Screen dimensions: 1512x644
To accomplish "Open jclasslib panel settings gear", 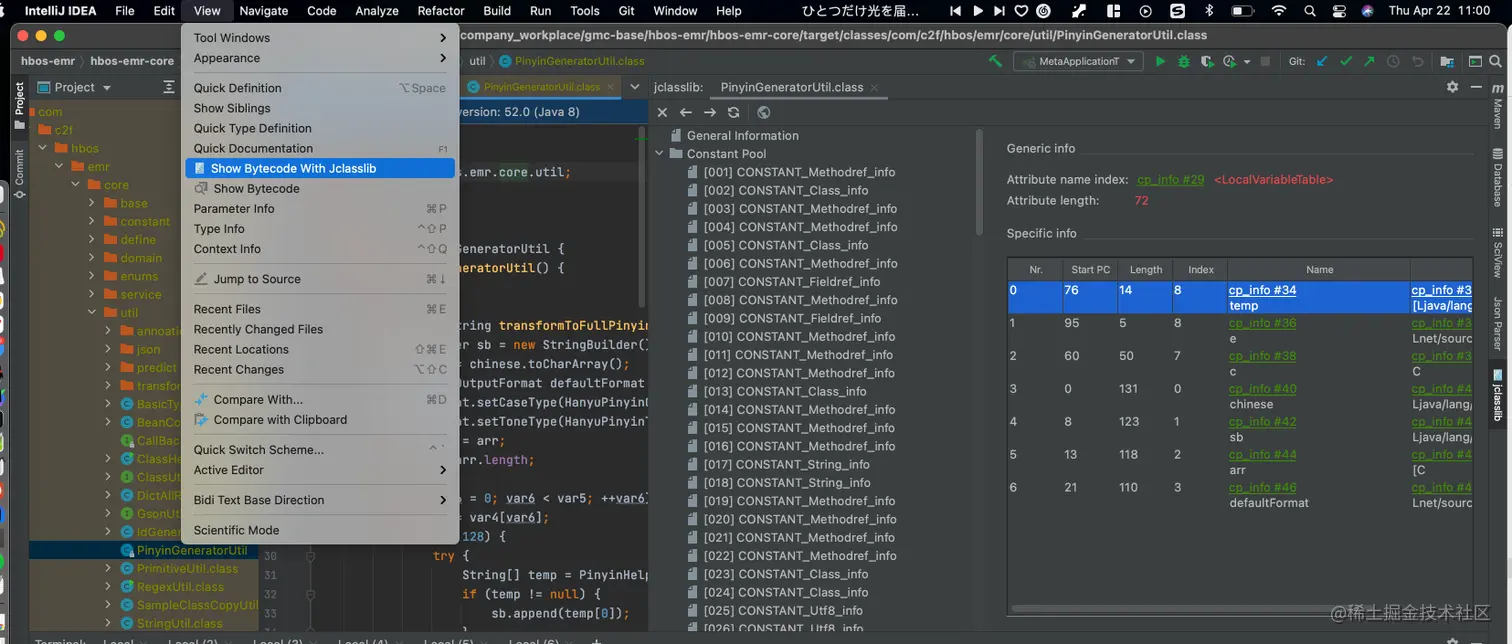I will tap(1453, 87).
